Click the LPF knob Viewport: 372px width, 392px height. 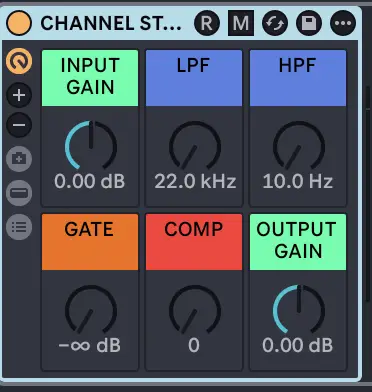(195, 146)
